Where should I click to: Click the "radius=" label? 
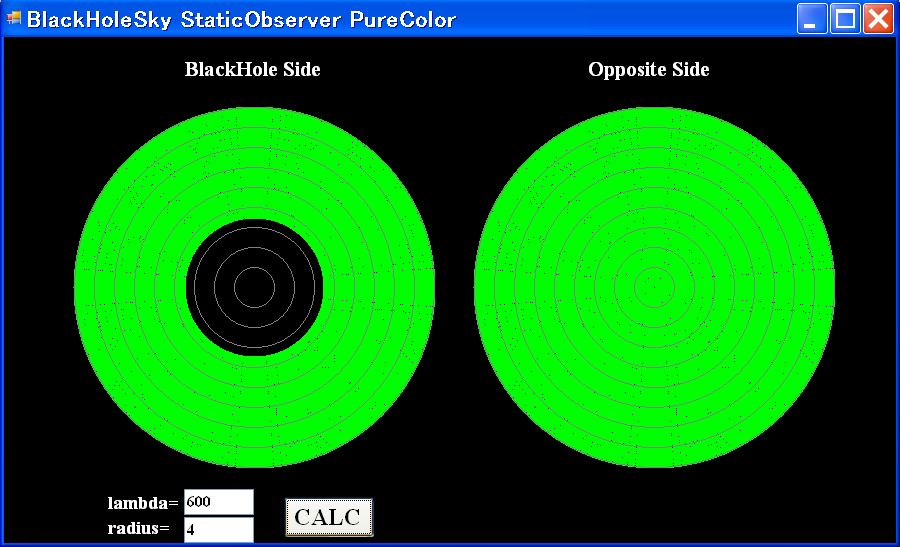[x=138, y=528]
